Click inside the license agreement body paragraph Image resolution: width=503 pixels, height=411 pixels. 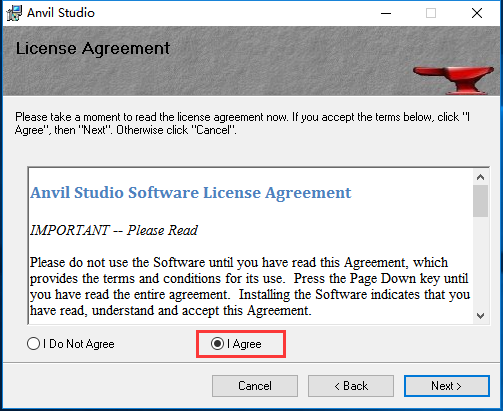click(250, 286)
